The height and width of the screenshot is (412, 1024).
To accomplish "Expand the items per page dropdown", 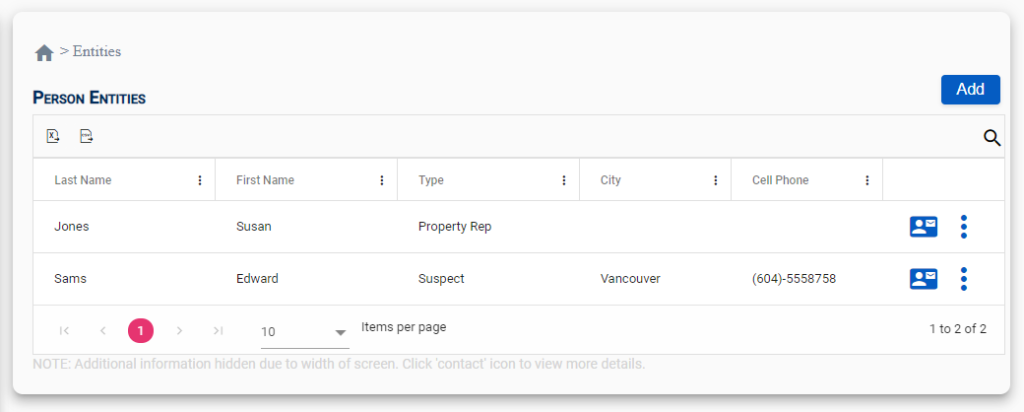I will (305, 332).
